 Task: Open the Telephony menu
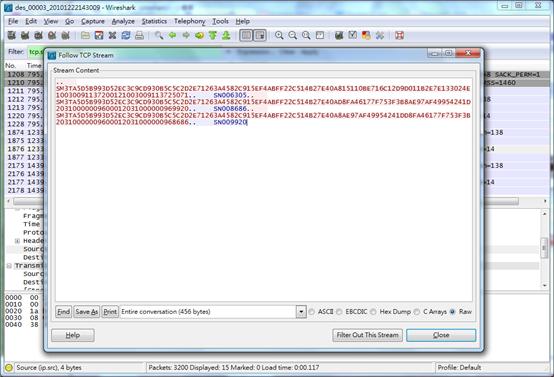click(190, 21)
